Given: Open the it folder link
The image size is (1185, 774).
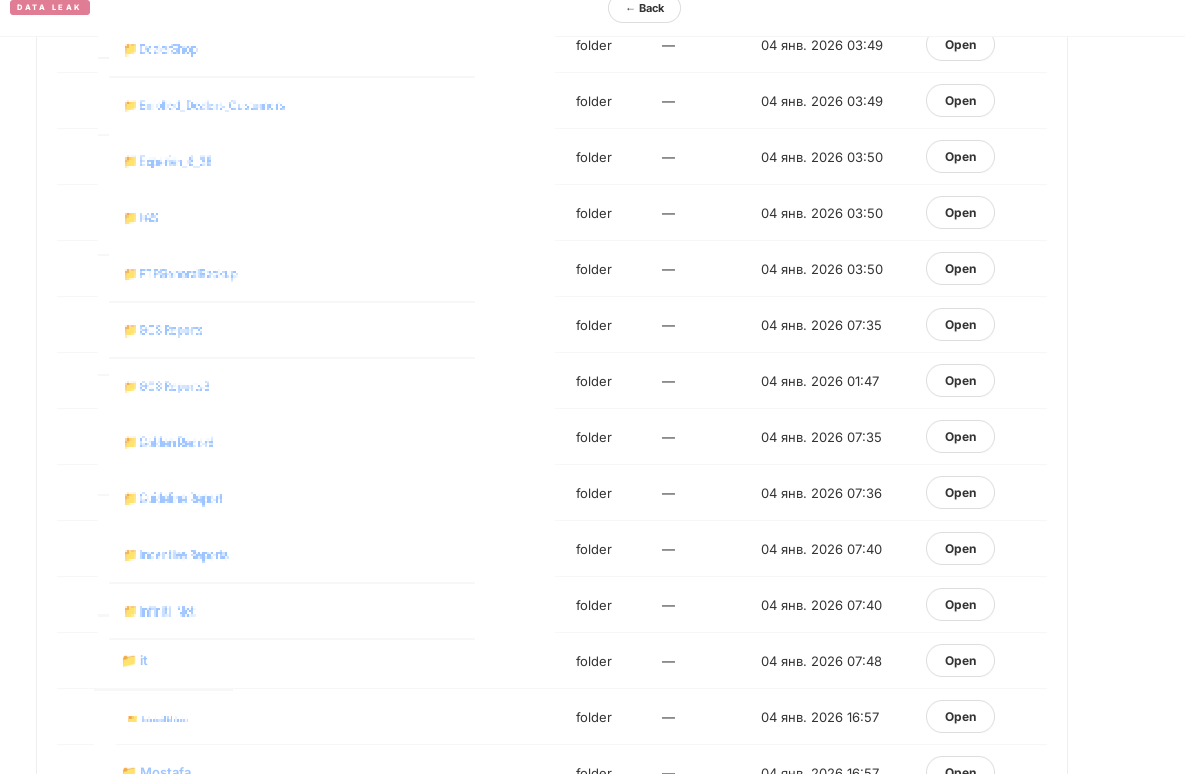Looking at the screenshot, I should pyautogui.click(x=144, y=661).
